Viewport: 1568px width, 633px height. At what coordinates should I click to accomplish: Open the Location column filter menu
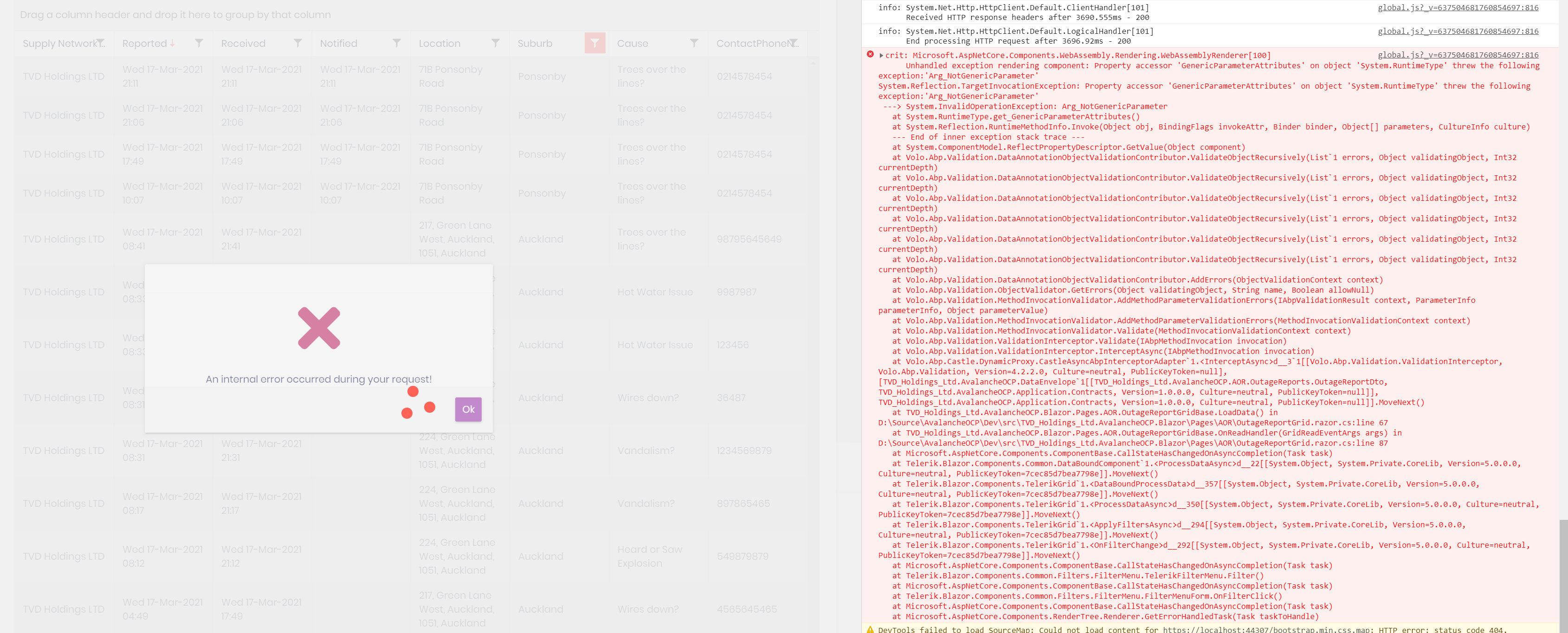(495, 43)
